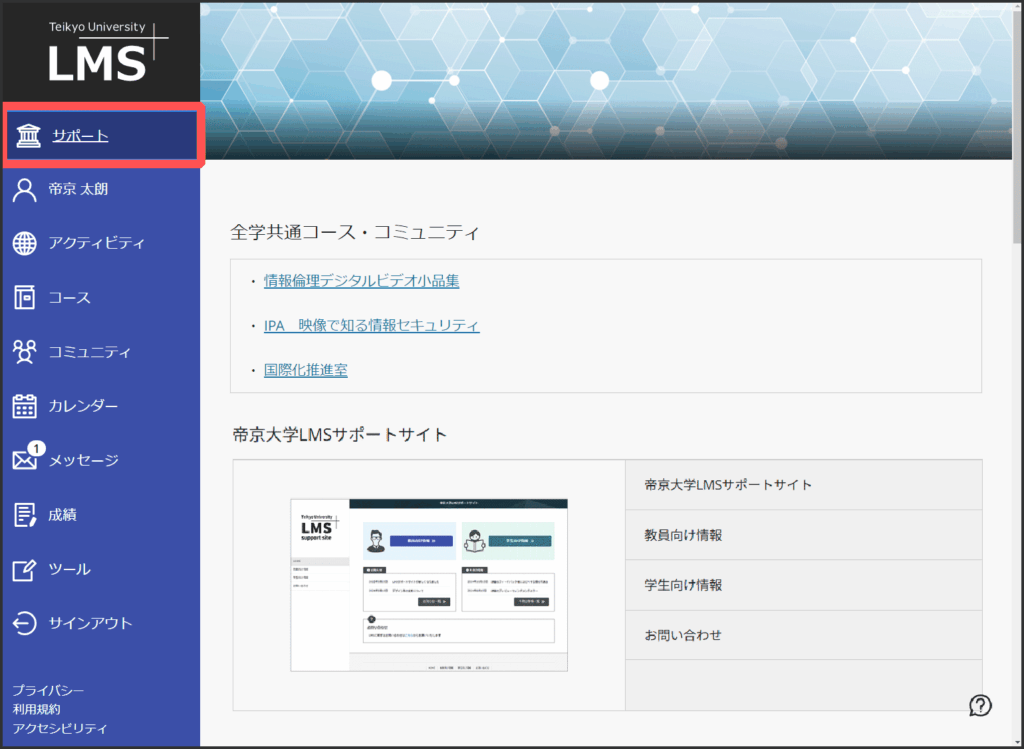Open the プライバシー footer link
Screen dimensions: 1024x749
(48, 690)
